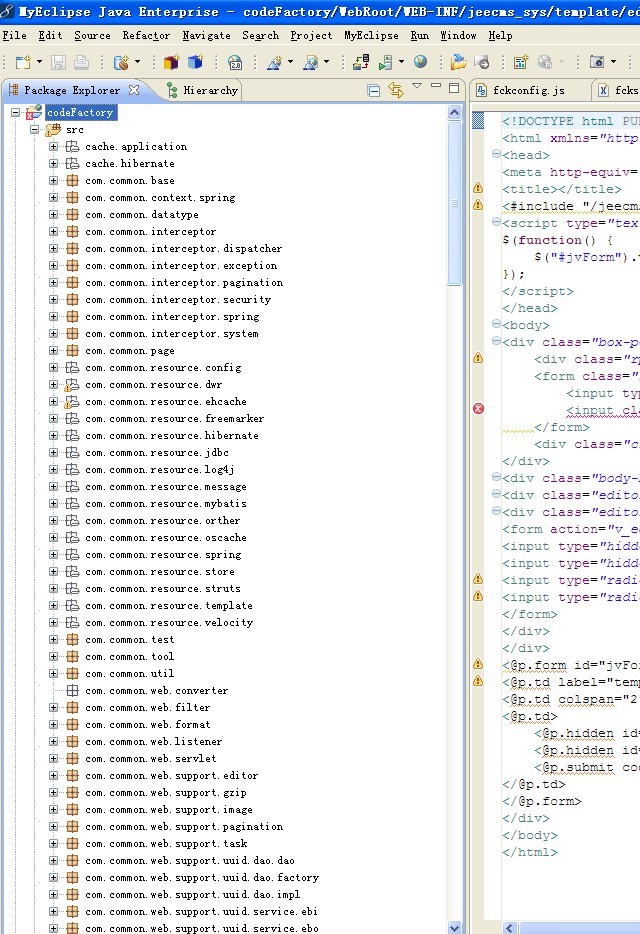Viewport: 640px width, 934px height.
Task: Open the dropdown arrow beside the server-arrow icon
Action: (x=401, y=61)
